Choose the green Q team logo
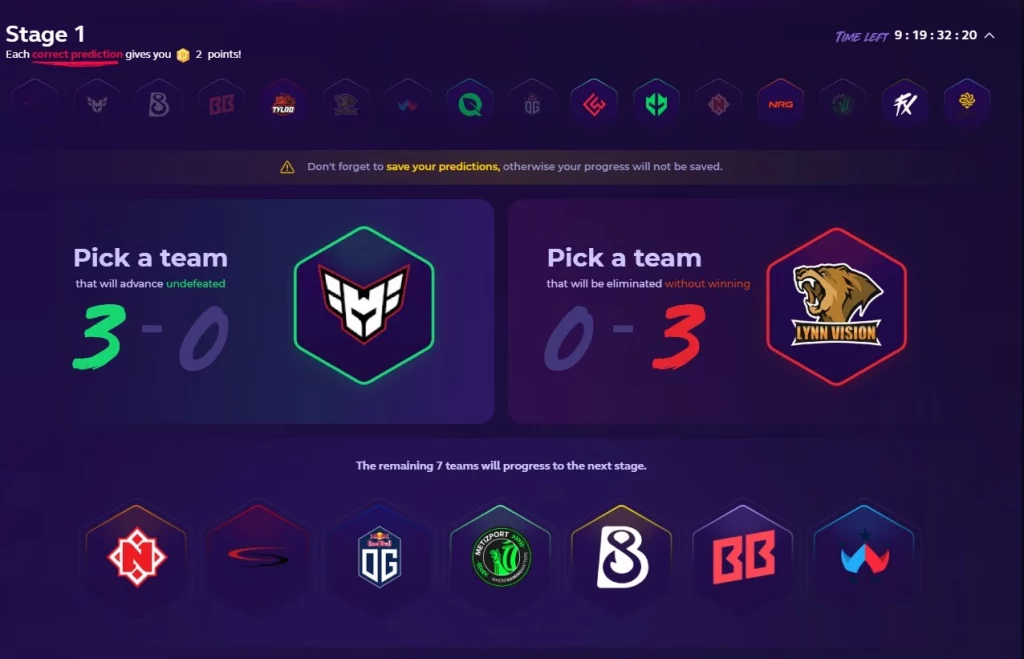 coord(470,104)
